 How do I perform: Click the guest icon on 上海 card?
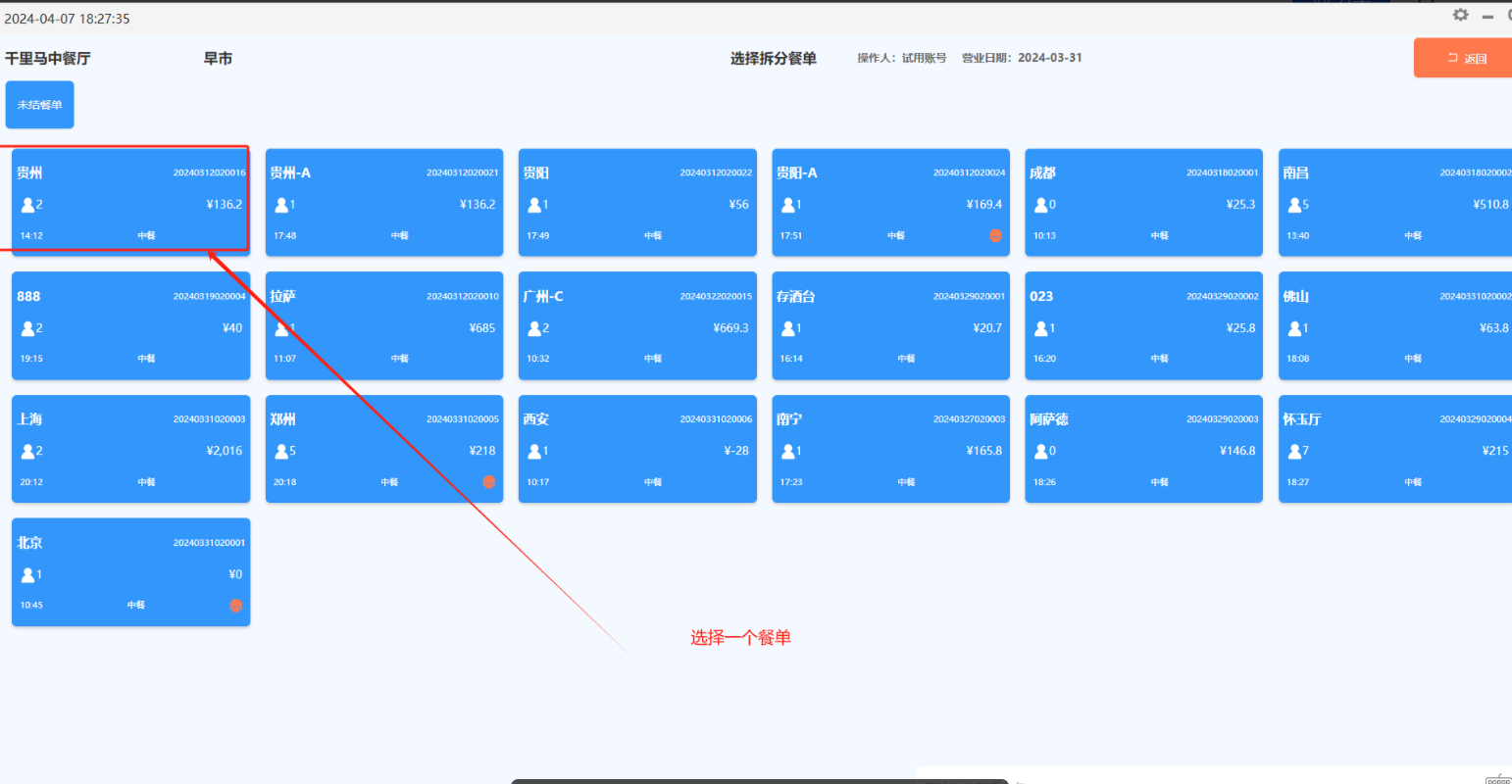click(x=27, y=451)
